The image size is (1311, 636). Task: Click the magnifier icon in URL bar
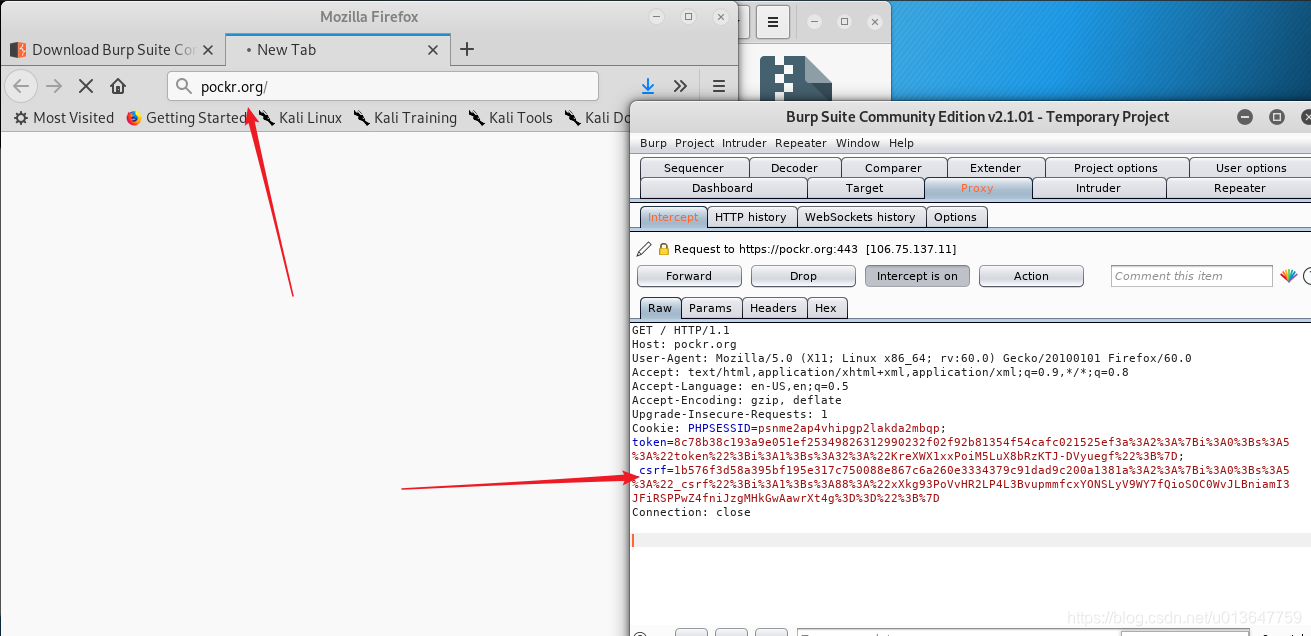183,86
